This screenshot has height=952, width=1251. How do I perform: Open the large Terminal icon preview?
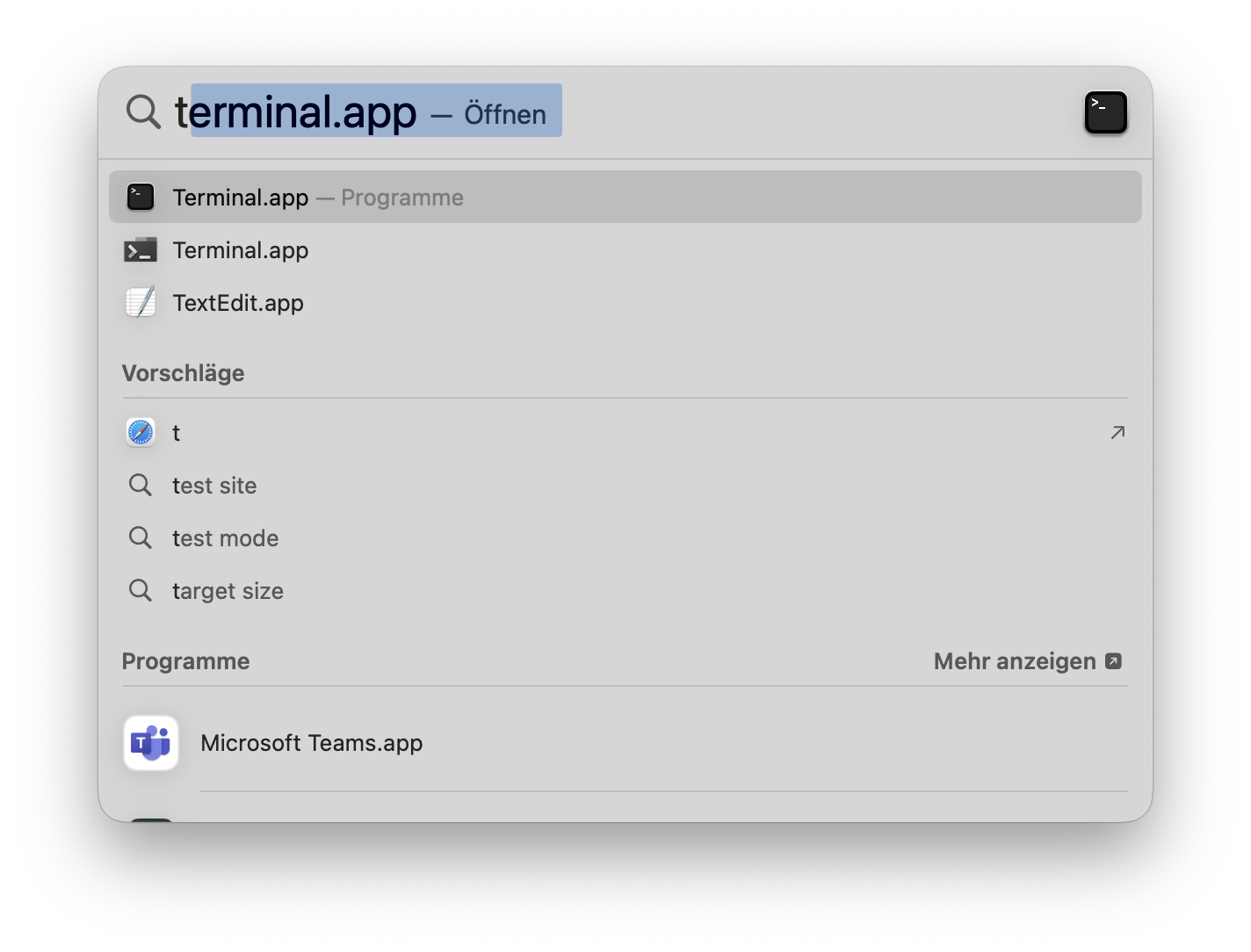coord(1105,112)
